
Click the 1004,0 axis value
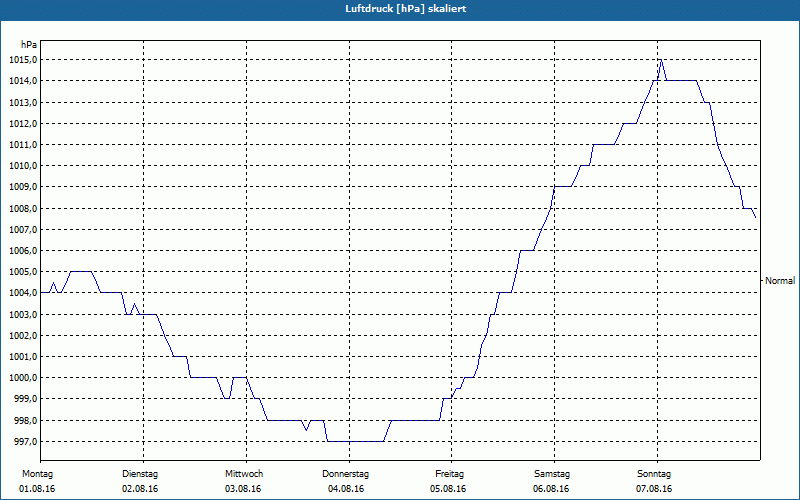[23, 293]
